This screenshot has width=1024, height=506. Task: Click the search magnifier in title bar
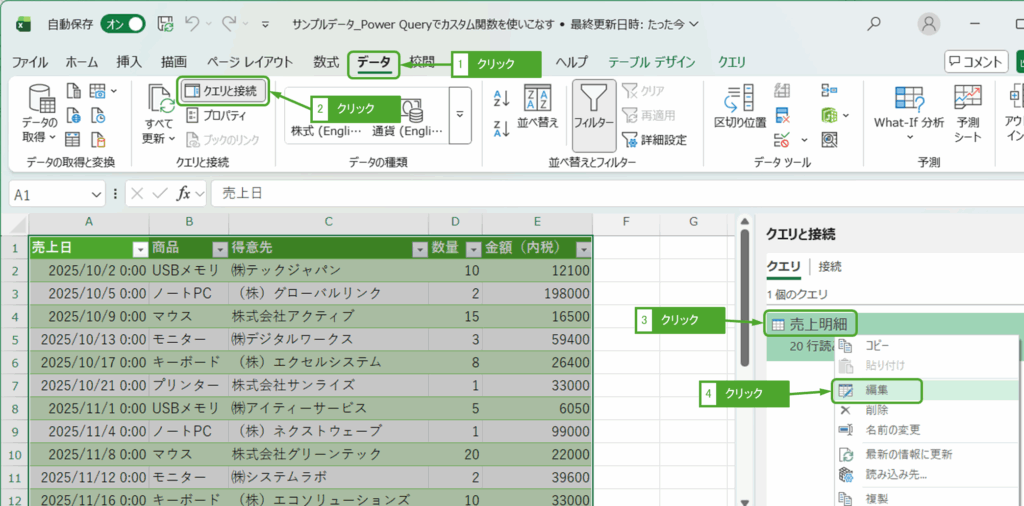pyautogui.click(x=874, y=23)
